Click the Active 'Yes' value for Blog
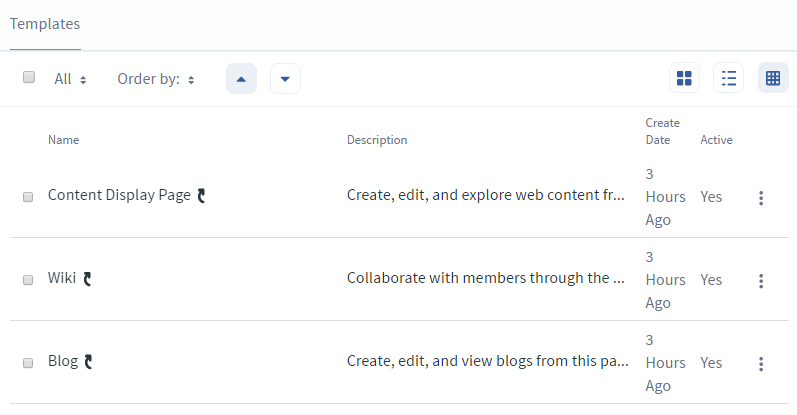The height and width of the screenshot is (415, 797). click(711, 363)
